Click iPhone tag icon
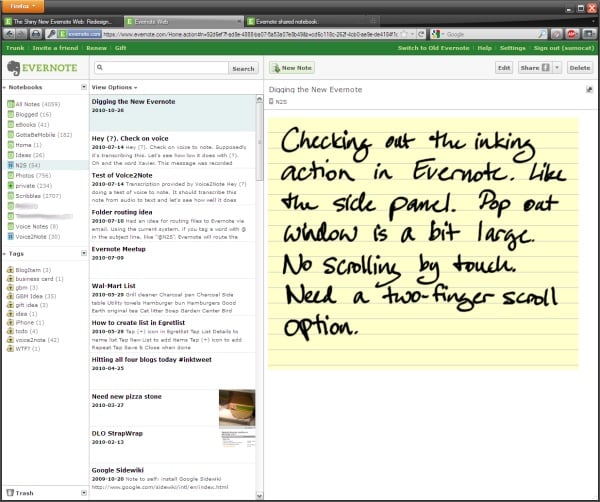 [10, 323]
